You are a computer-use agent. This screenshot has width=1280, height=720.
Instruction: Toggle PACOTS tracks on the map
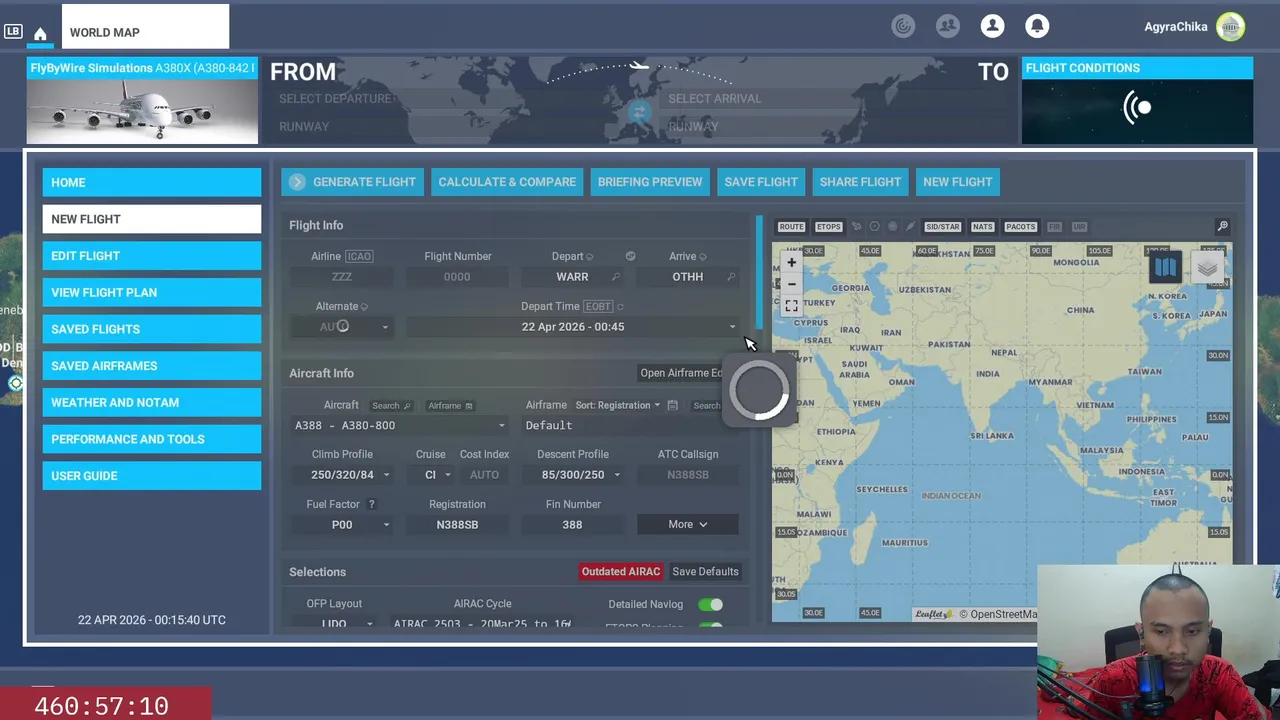click(1020, 227)
